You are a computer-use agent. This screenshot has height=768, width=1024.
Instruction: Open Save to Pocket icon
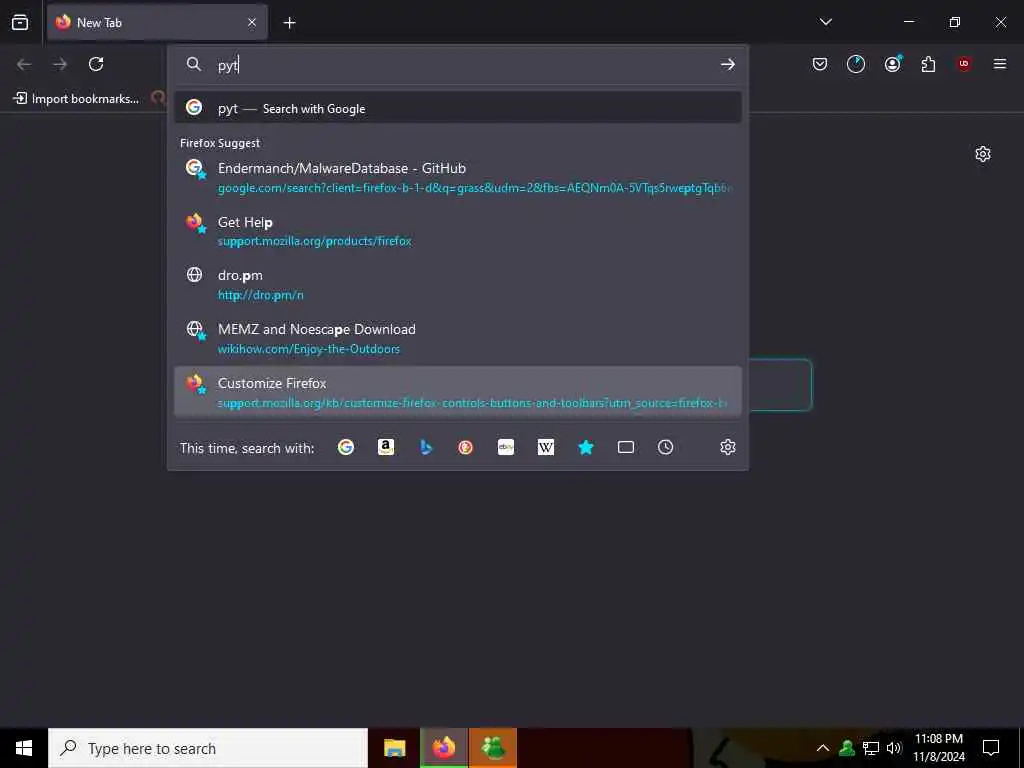click(820, 64)
